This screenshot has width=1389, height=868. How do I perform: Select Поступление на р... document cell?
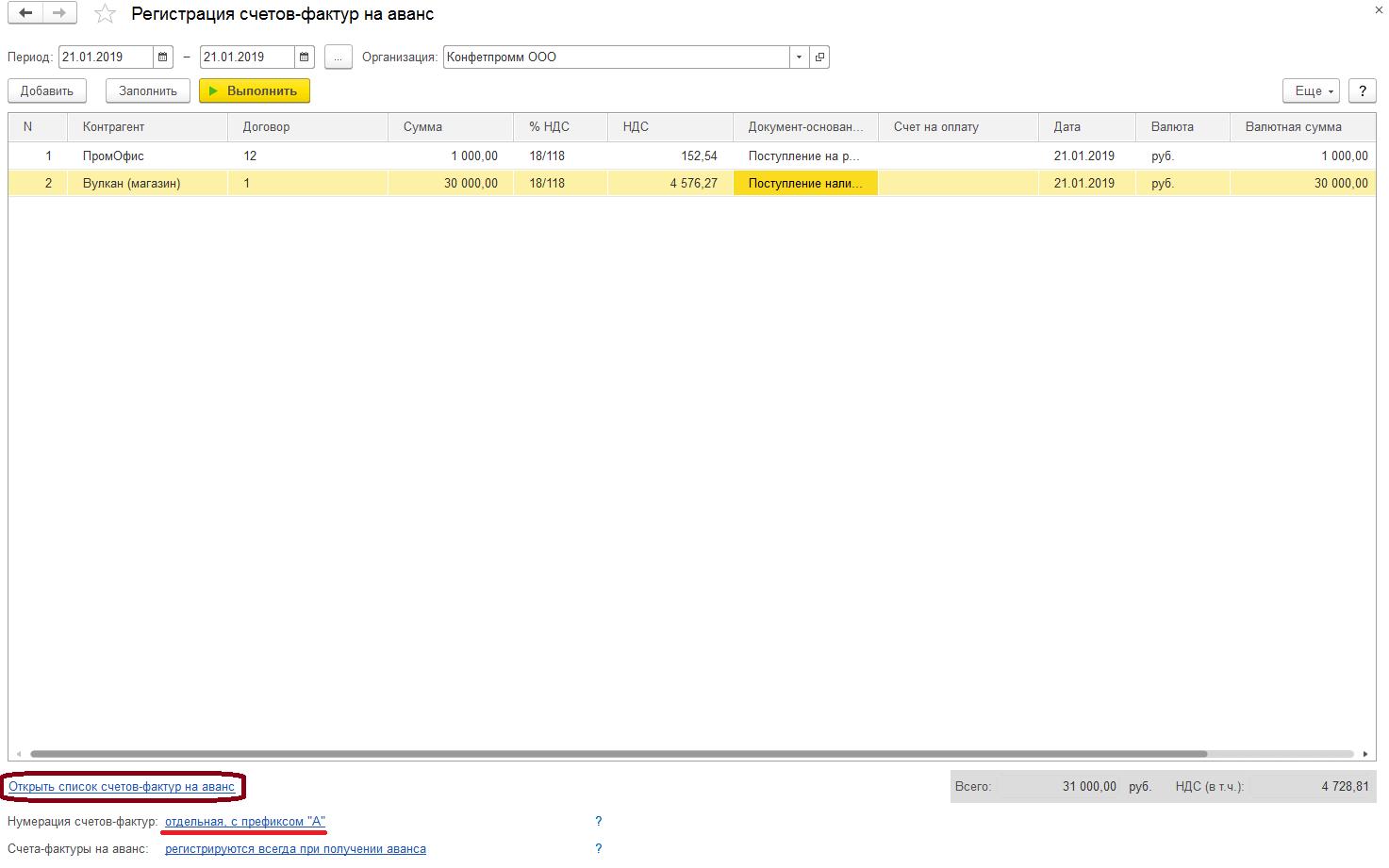point(805,156)
